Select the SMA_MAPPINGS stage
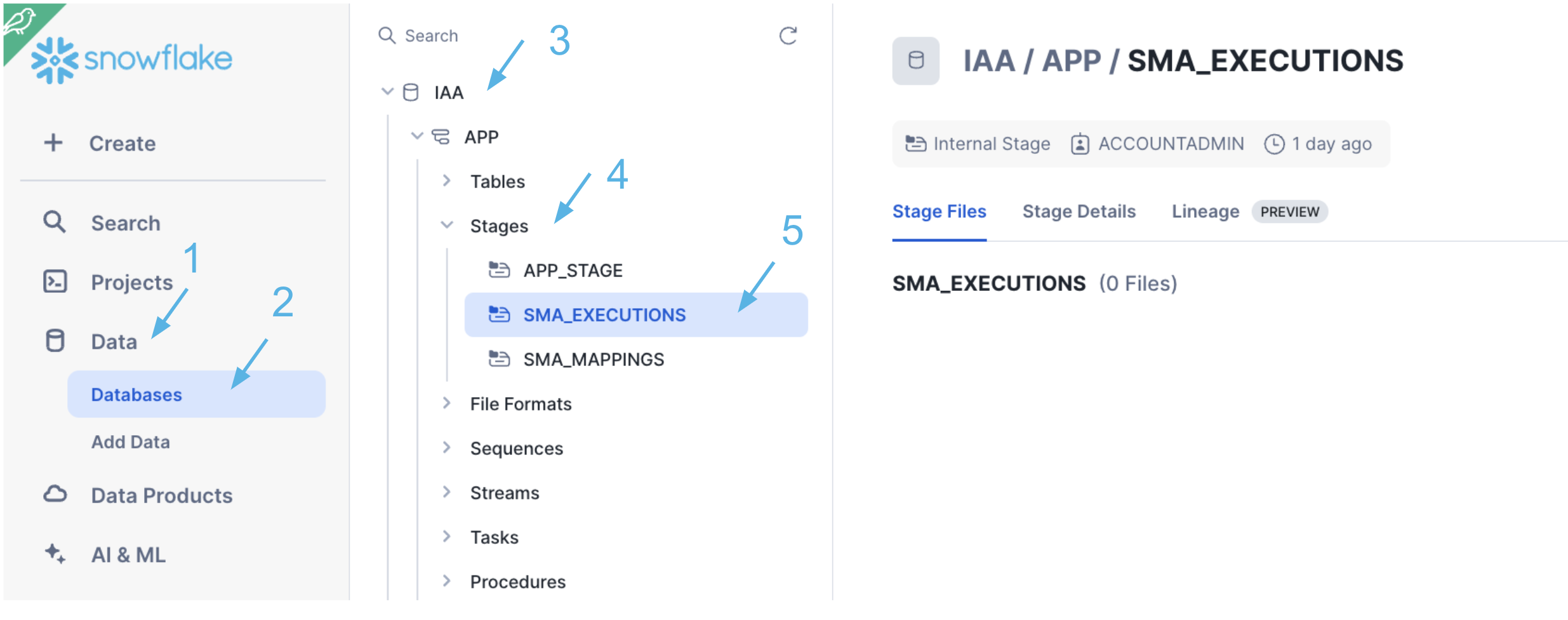 click(592, 359)
